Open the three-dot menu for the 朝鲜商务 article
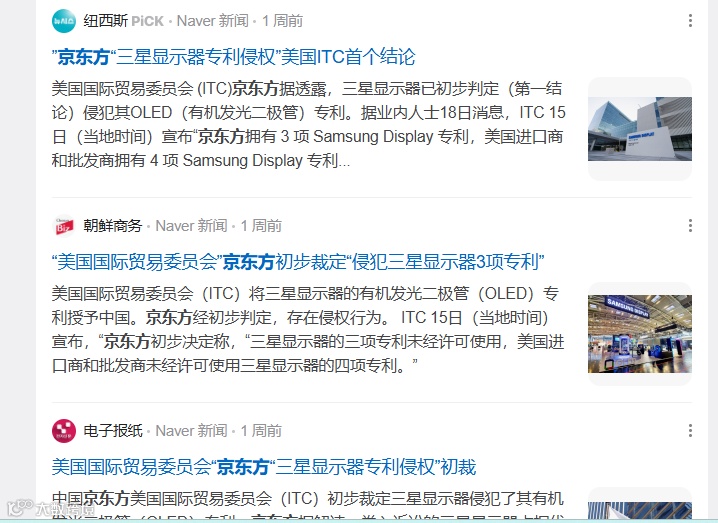The height and width of the screenshot is (523, 718). coord(690,225)
